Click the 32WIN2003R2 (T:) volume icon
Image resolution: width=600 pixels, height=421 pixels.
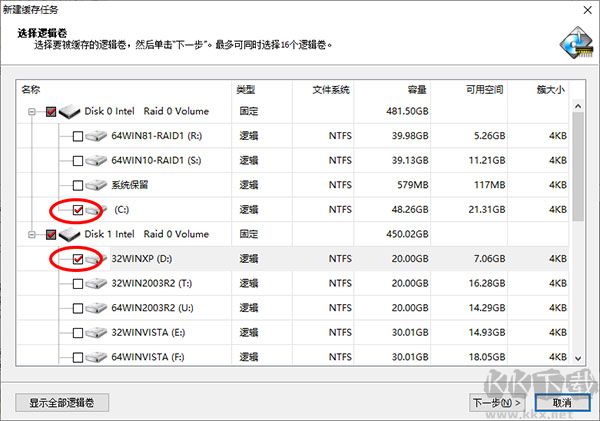click(96, 284)
